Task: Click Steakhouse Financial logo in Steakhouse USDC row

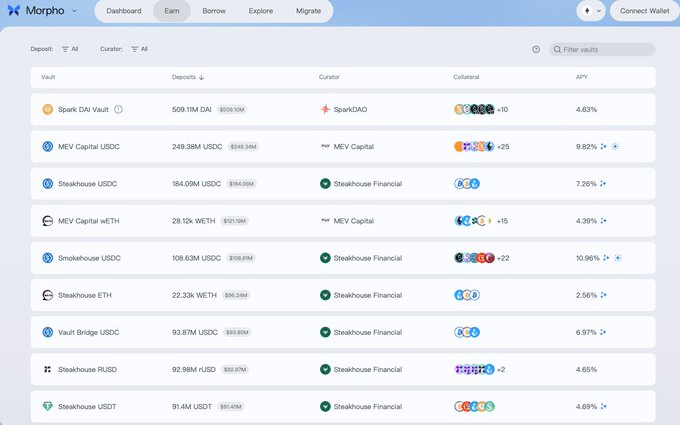Action: (325, 183)
